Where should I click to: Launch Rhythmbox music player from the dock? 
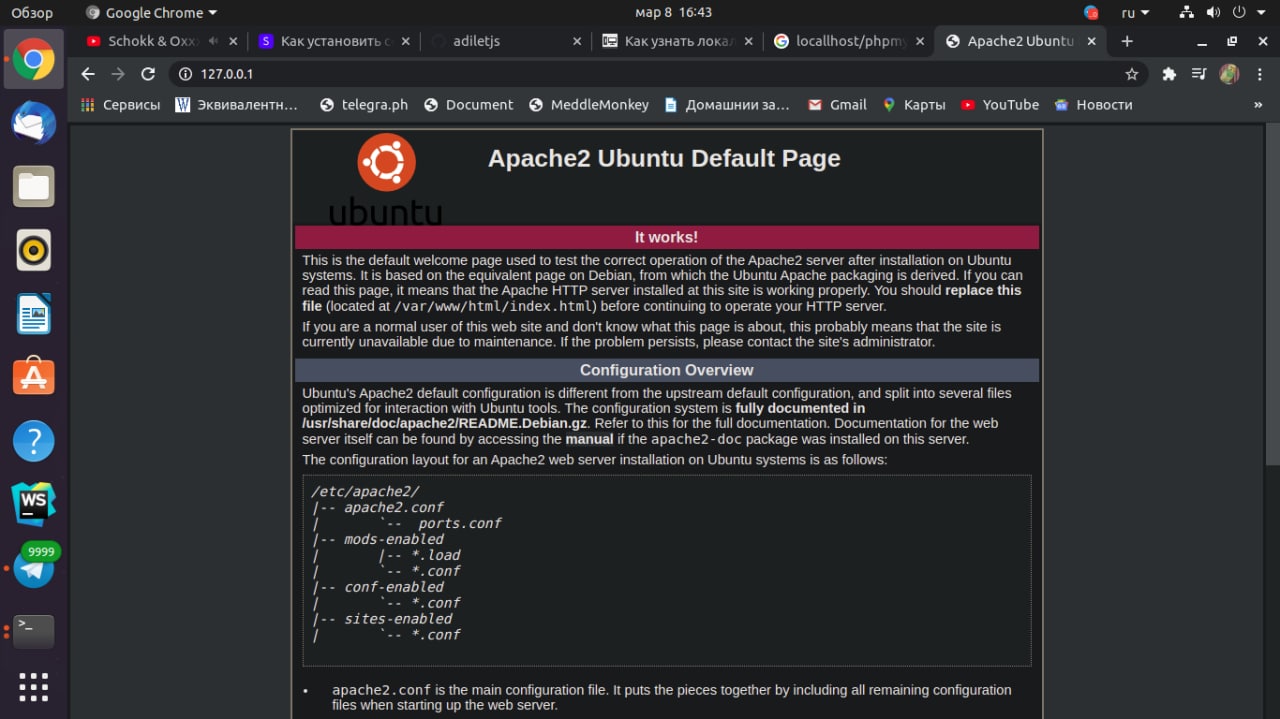pos(33,250)
